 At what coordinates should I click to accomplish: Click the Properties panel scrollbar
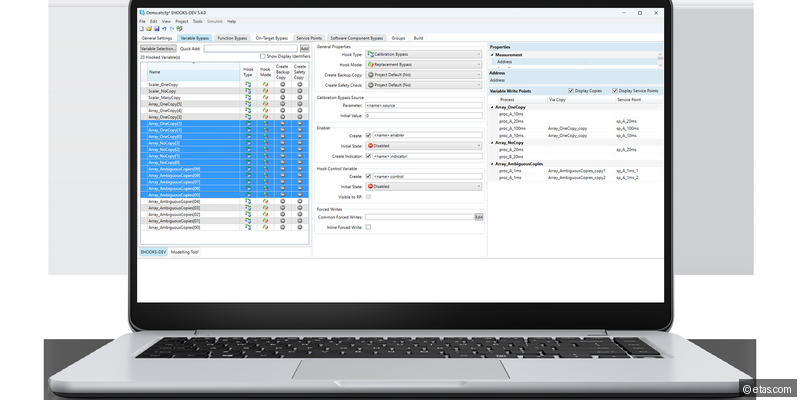pyautogui.click(x=659, y=59)
